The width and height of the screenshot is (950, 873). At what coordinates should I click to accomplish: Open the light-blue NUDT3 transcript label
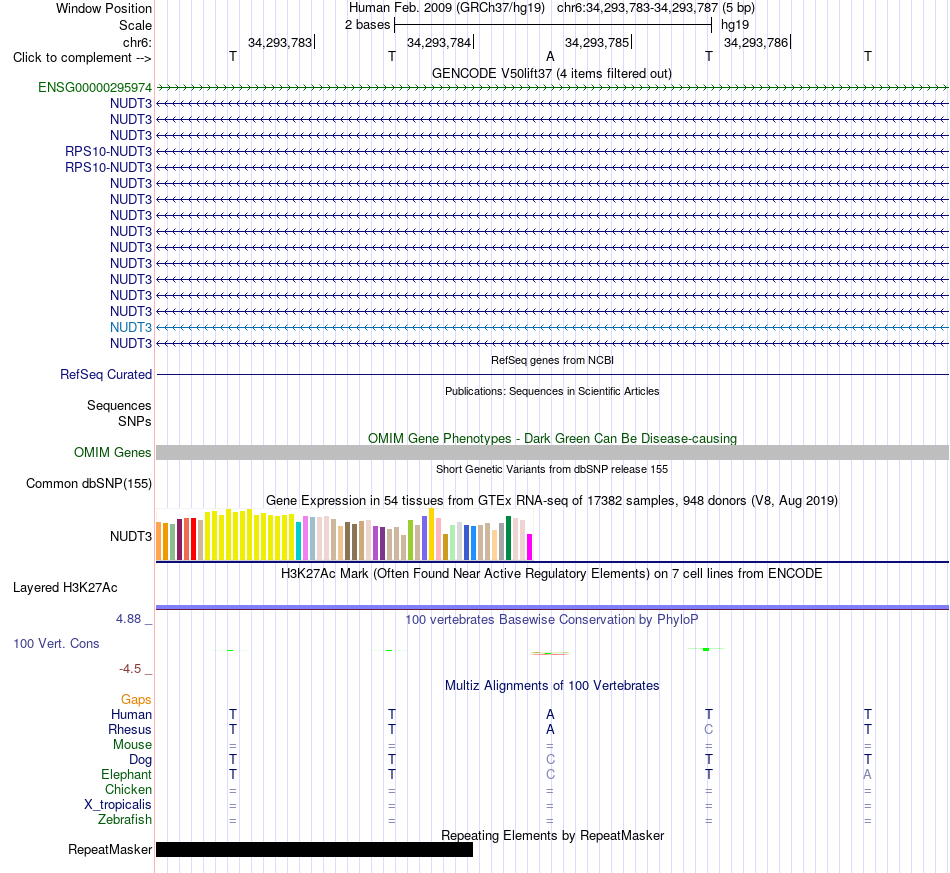[x=131, y=327]
